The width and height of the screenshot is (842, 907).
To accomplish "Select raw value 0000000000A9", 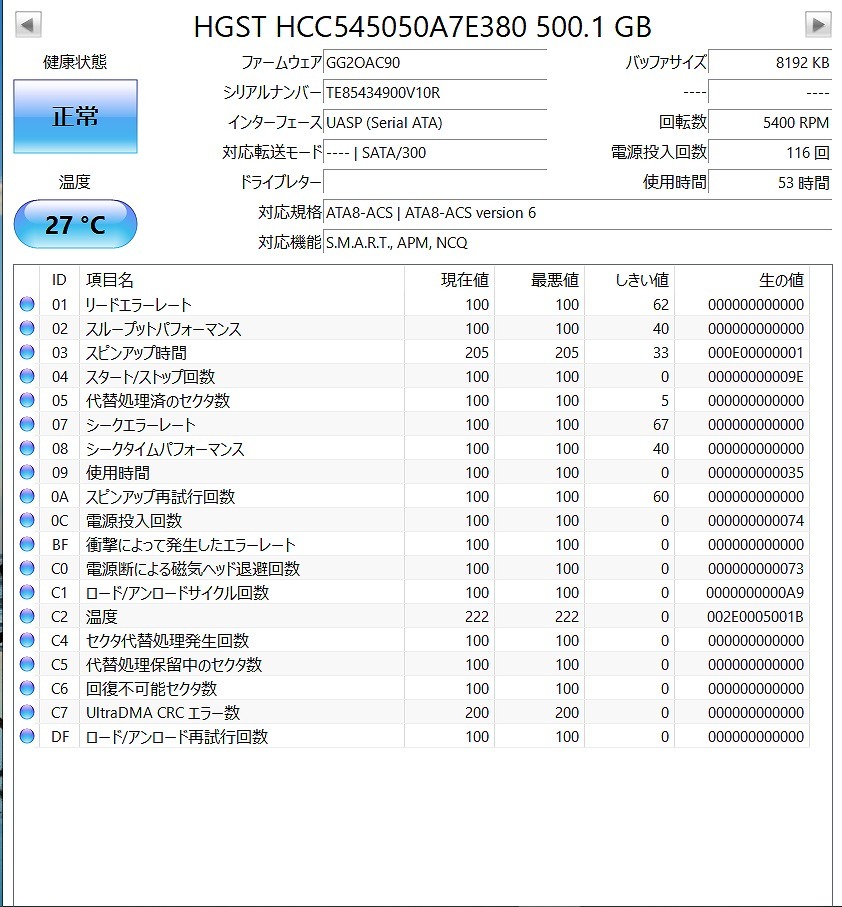I will click(x=756, y=593).
